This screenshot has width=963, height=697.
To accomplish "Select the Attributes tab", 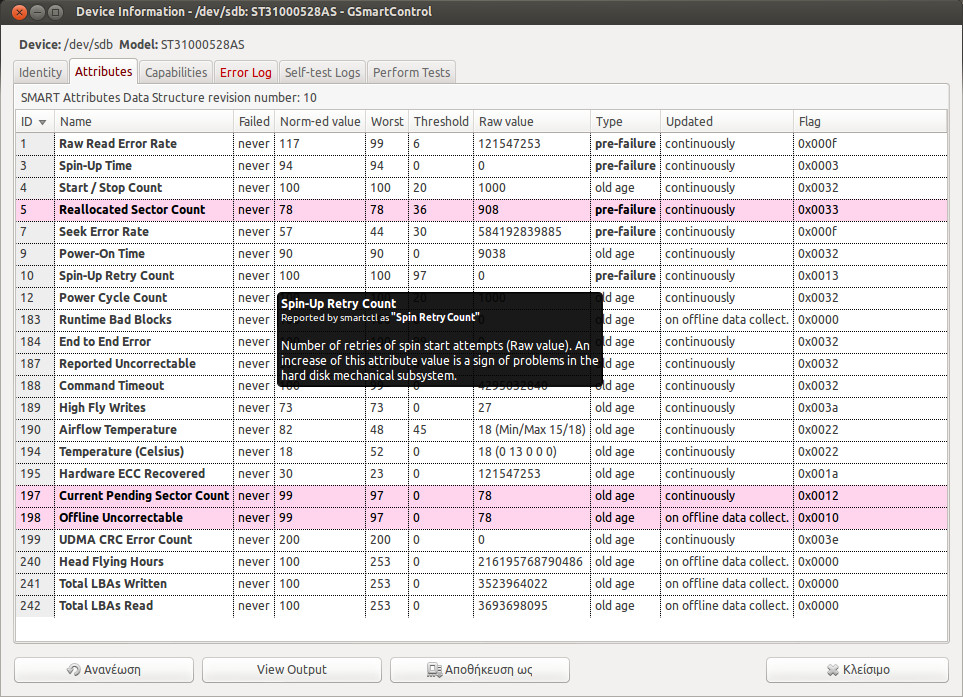I will point(103,71).
